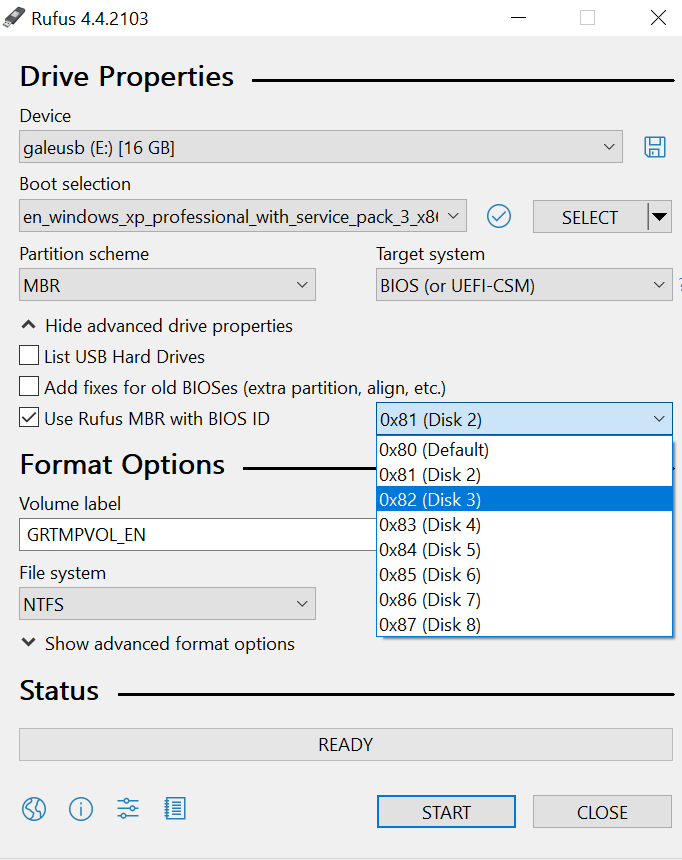The height and width of the screenshot is (860, 682).
Task: Click the SELECT button
Action: (x=590, y=217)
